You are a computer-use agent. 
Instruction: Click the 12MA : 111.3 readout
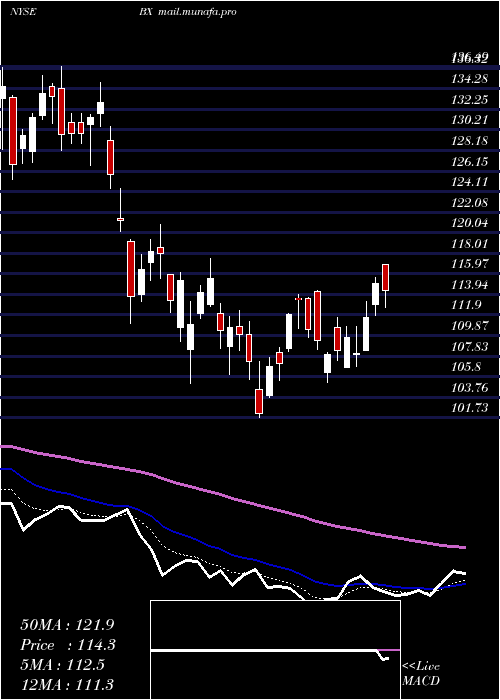pyautogui.click(x=67, y=685)
